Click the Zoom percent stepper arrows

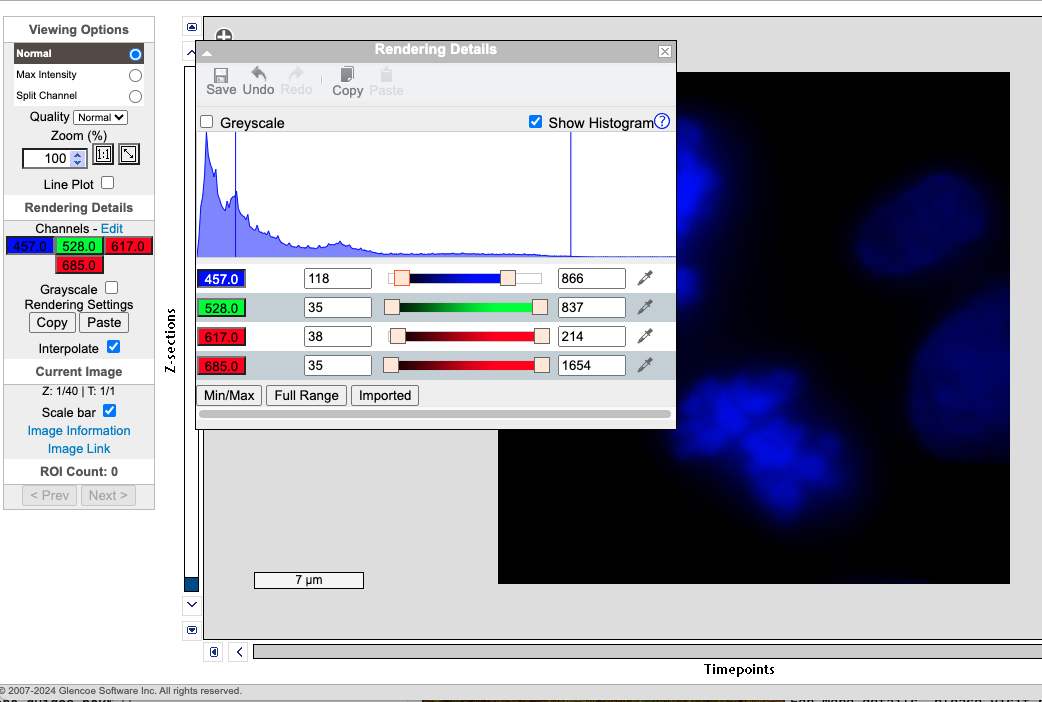click(78, 158)
